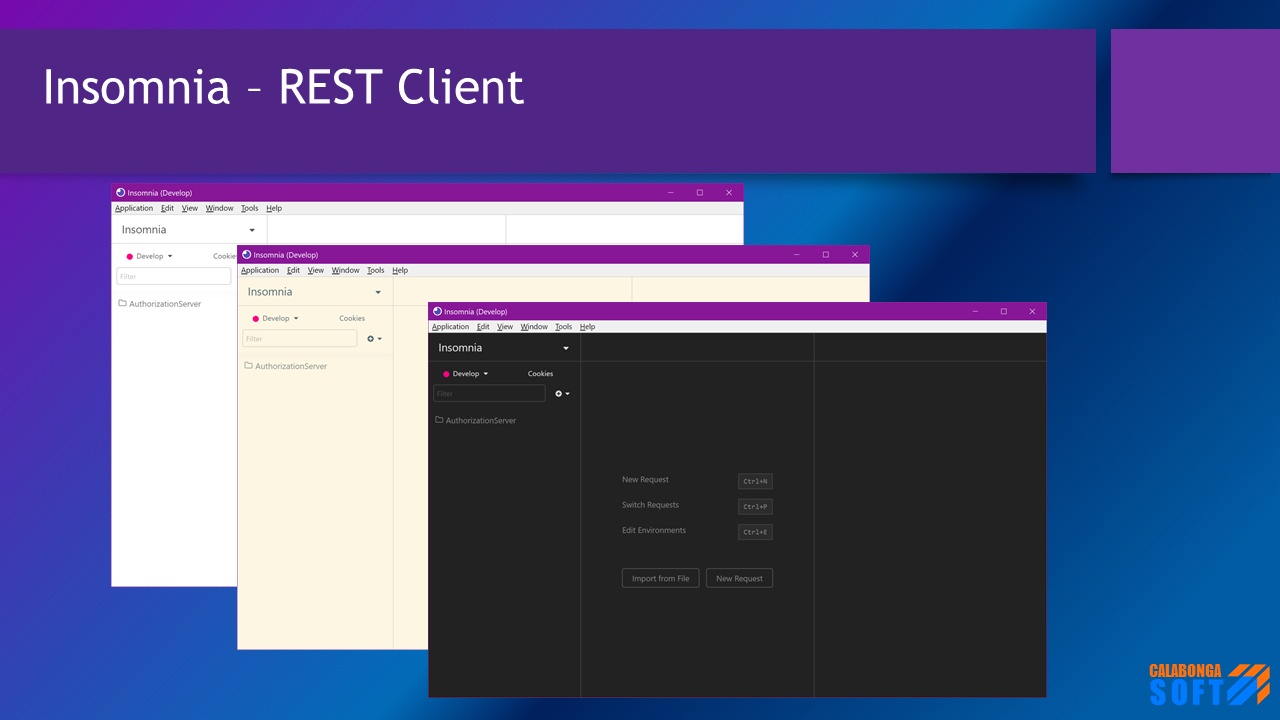Open Develop environment dropdown in white window

[149, 256]
